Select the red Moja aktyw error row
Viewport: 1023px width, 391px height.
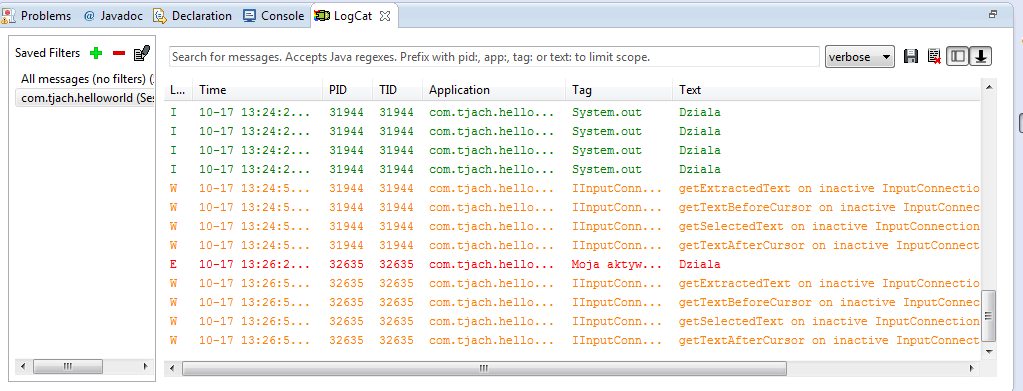point(572,264)
